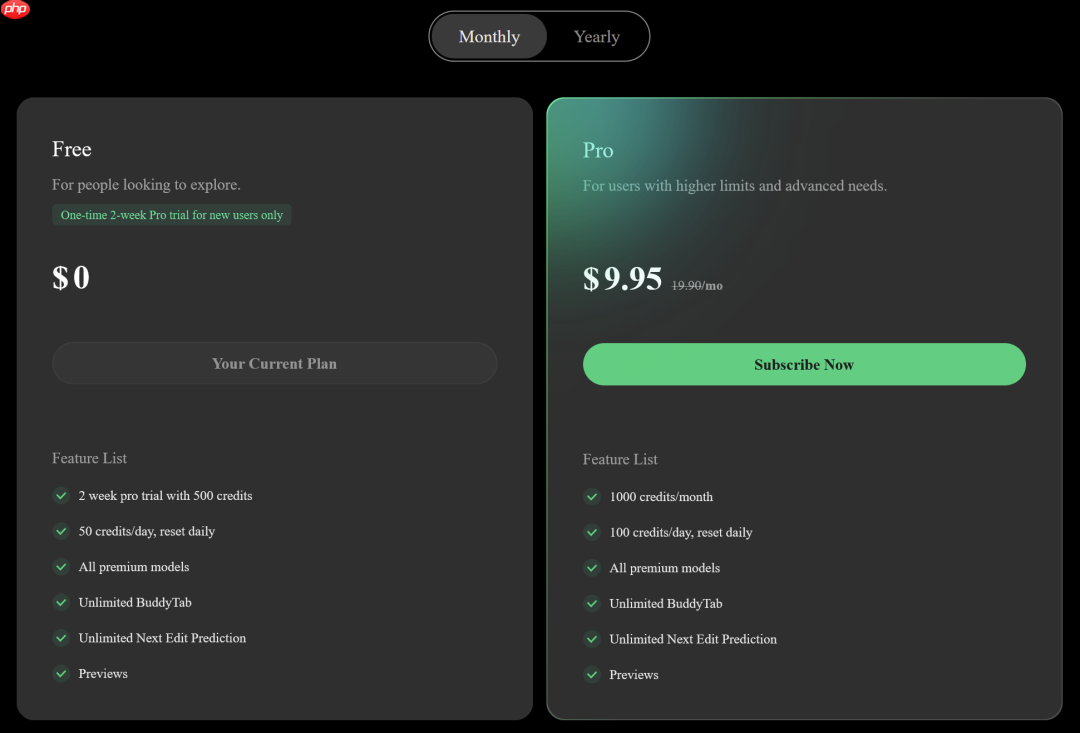Click checkmark beside "Previews" in Pro plan

pyautogui.click(x=592, y=674)
